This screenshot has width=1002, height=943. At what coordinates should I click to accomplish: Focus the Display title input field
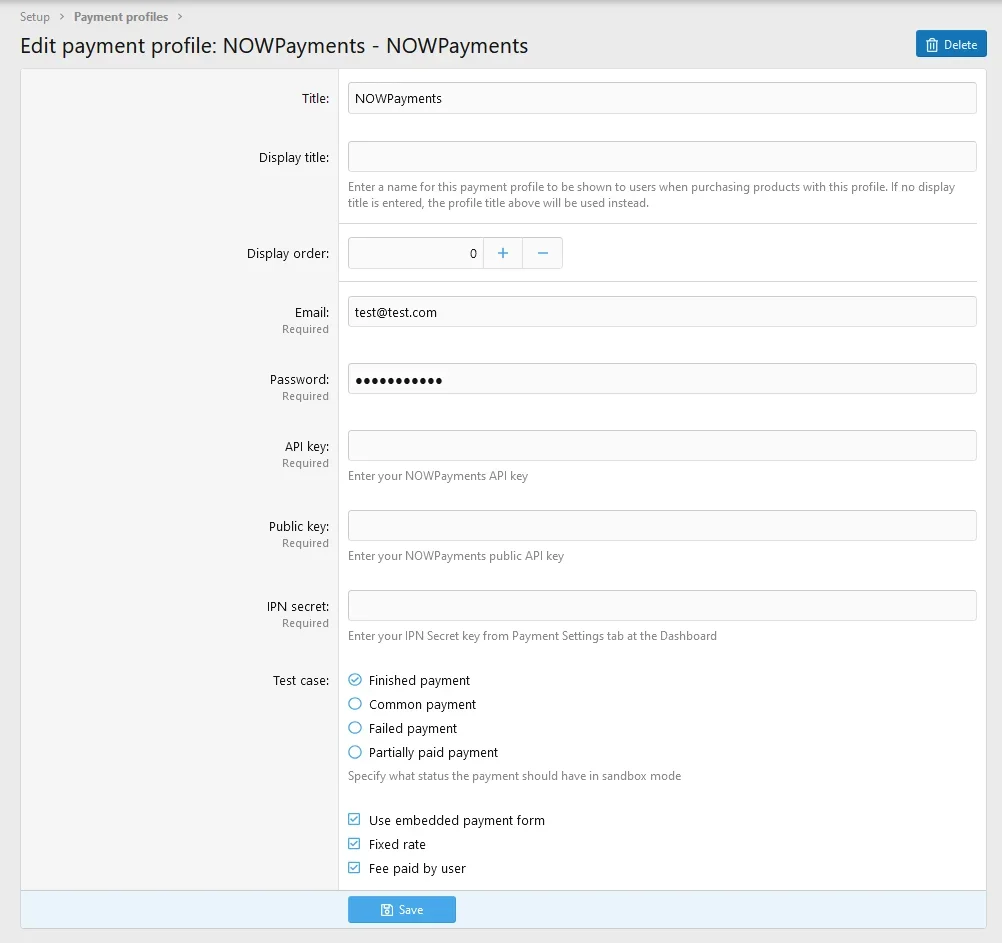pyautogui.click(x=661, y=156)
